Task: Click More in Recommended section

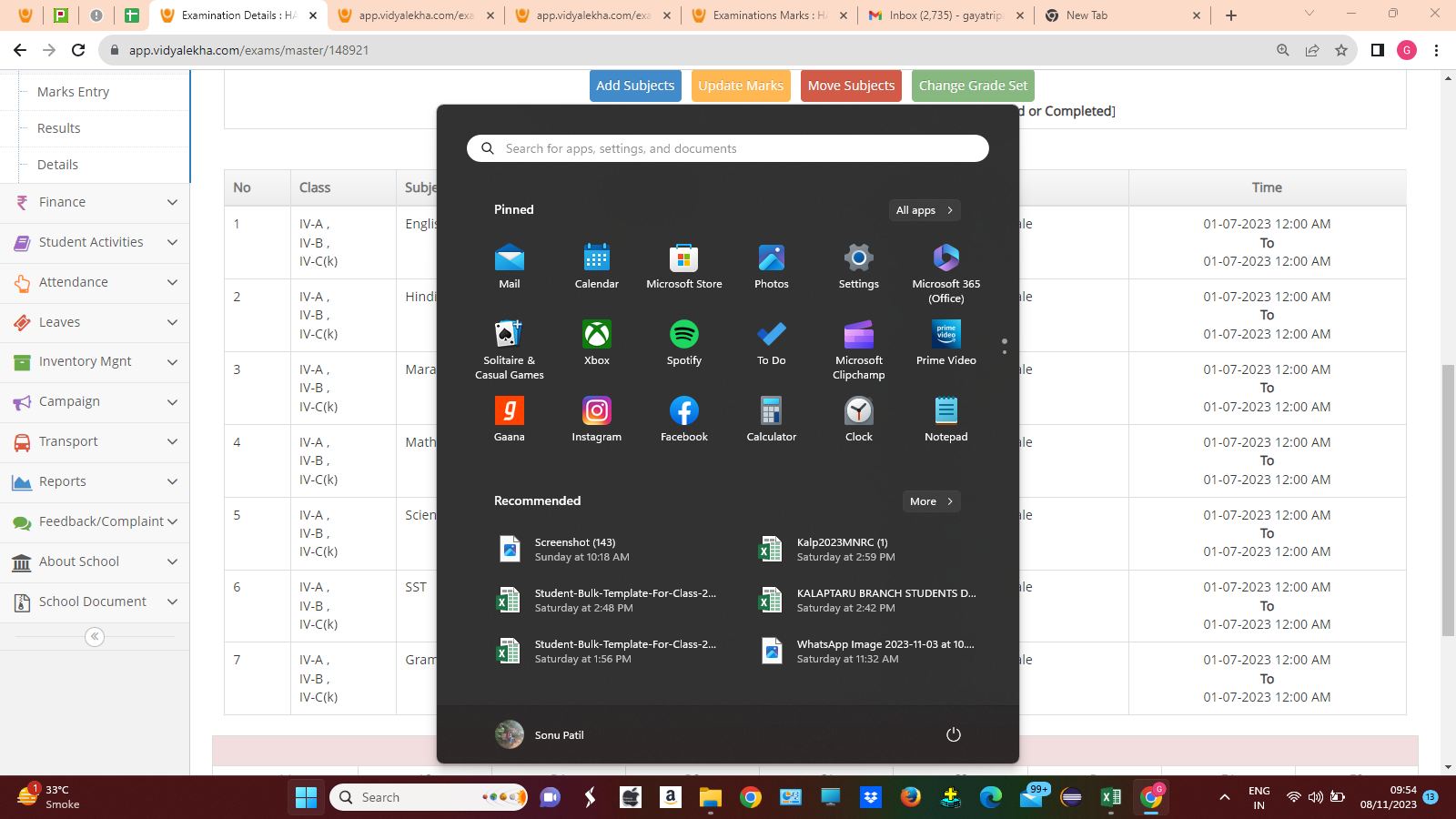Action: tap(931, 501)
